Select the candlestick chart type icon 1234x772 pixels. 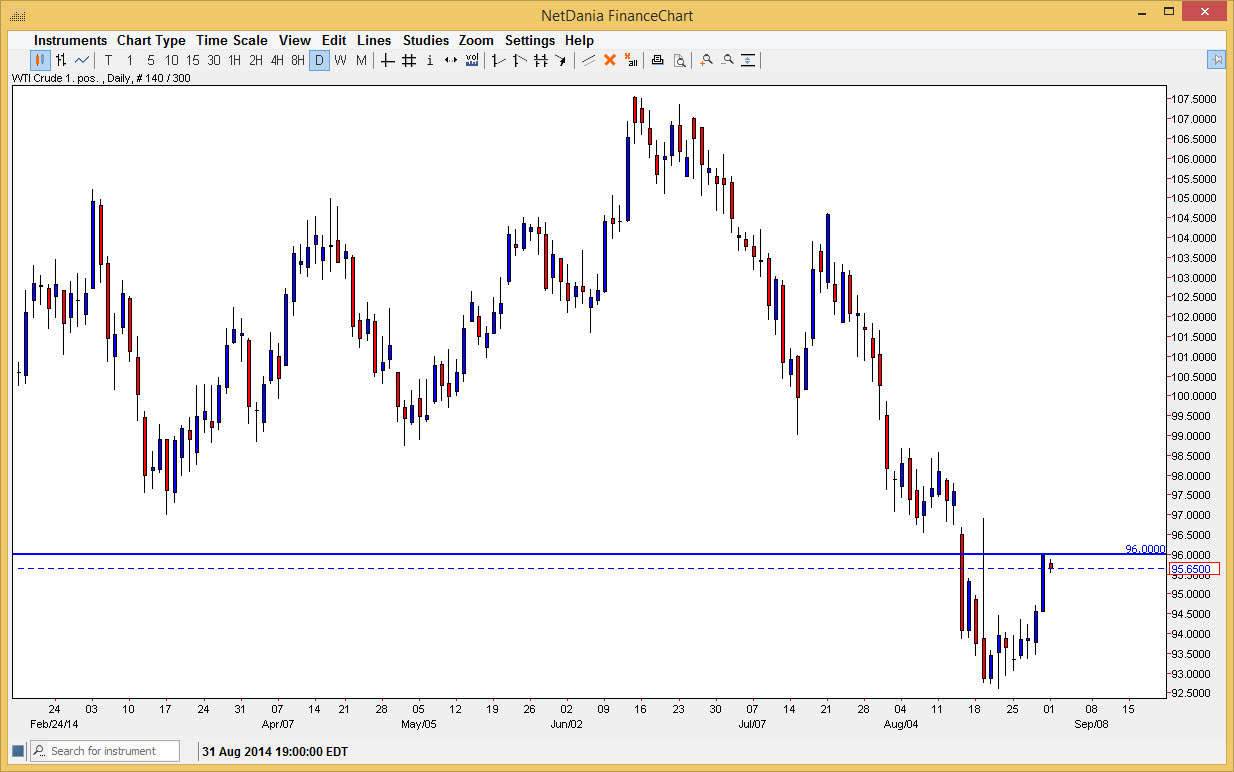click(38, 60)
